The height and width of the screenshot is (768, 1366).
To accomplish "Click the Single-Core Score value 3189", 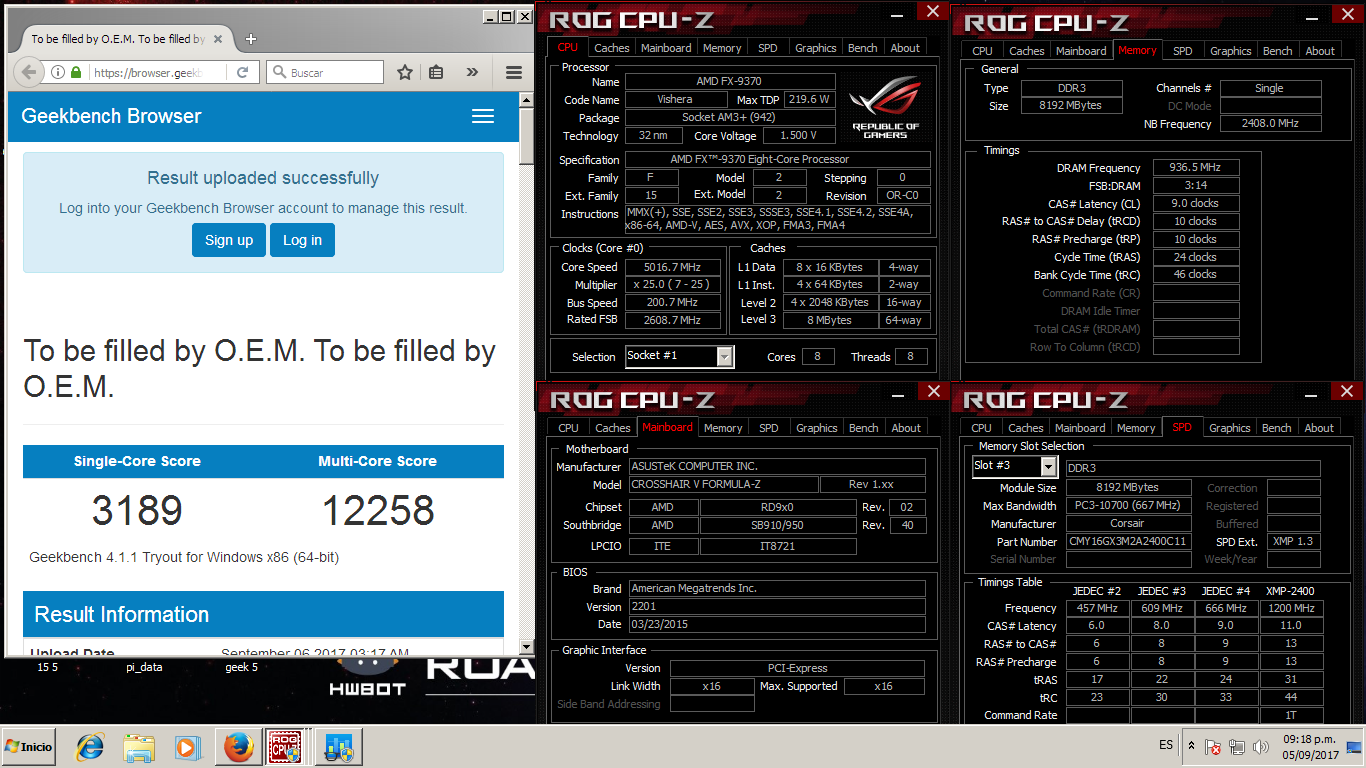I will pos(137,511).
